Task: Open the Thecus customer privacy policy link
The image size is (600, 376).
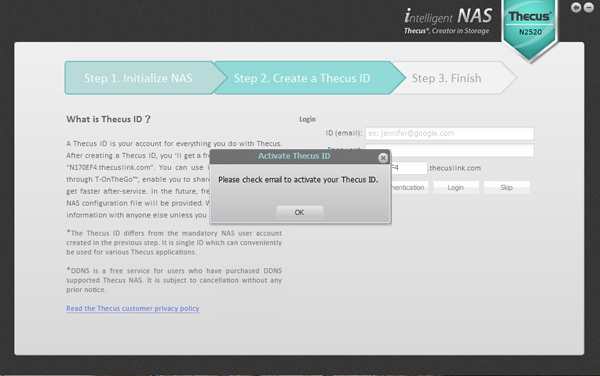Action: pos(133,308)
